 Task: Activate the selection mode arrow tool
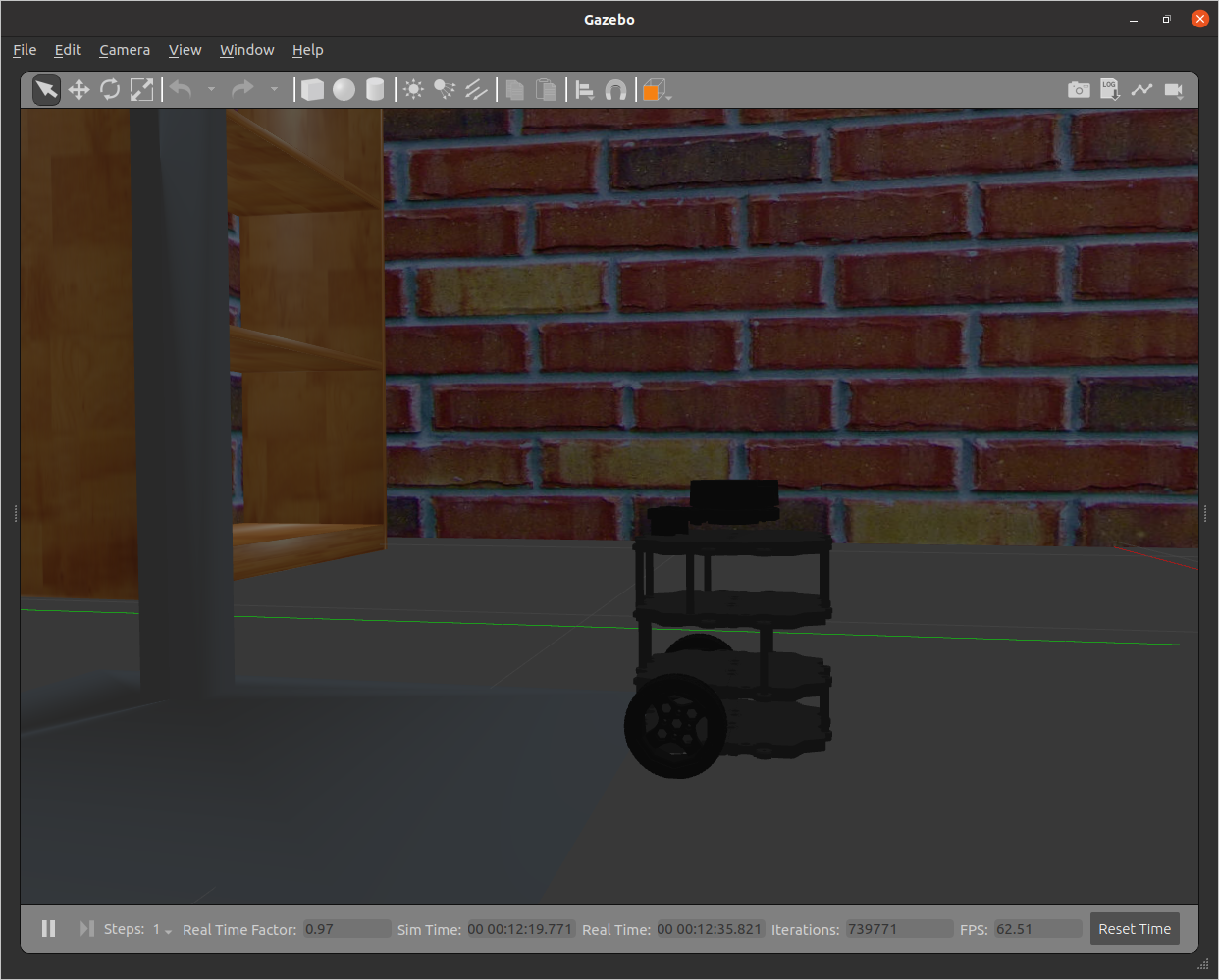pyautogui.click(x=46, y=90)
